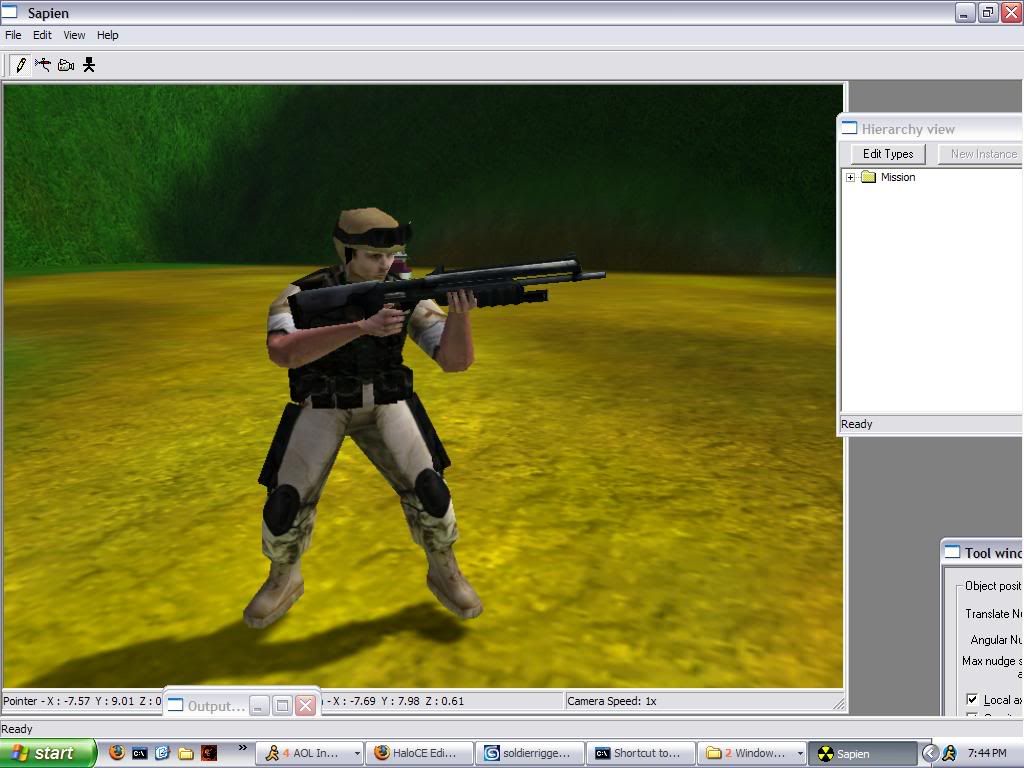Click the red-black quick launch icon
This screenshot has width=1024, height=768.
(x=208, y=753)
